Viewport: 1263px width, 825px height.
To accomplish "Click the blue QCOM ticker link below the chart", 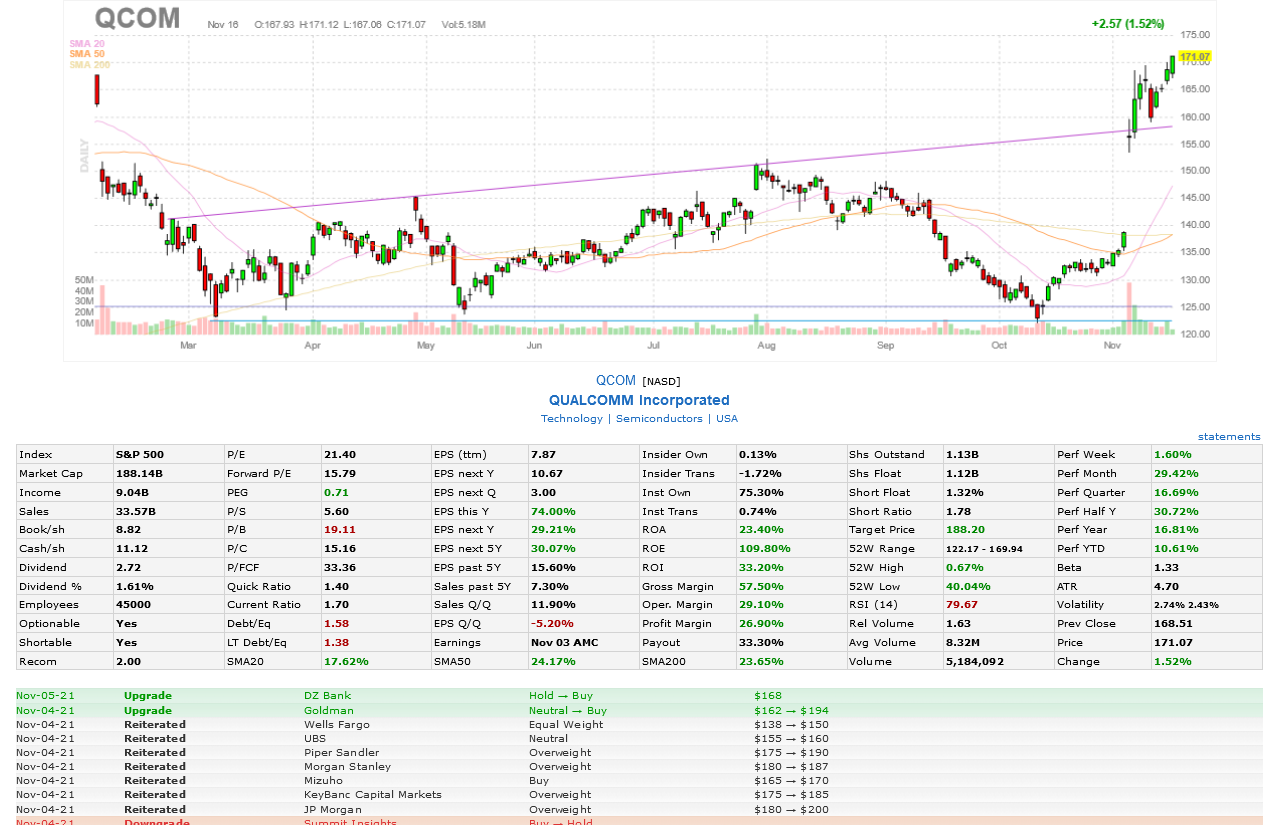I will [x=615, y=380].
